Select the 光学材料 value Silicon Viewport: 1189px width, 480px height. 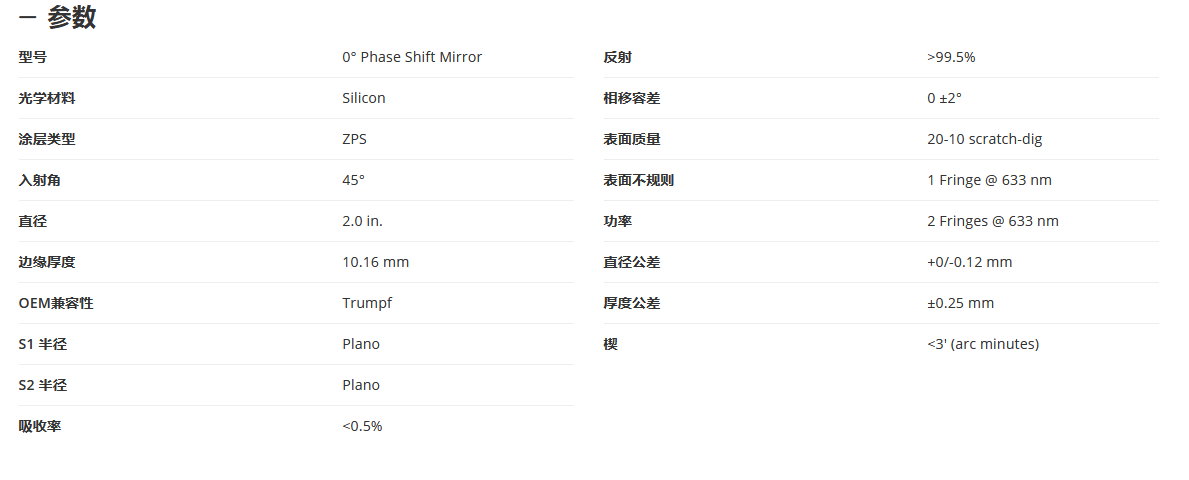click(363, 98)
